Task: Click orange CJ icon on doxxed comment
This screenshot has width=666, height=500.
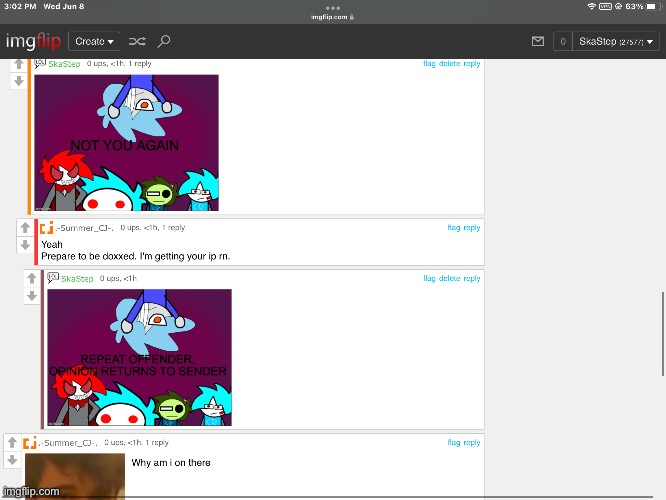Action: (47, 228)
